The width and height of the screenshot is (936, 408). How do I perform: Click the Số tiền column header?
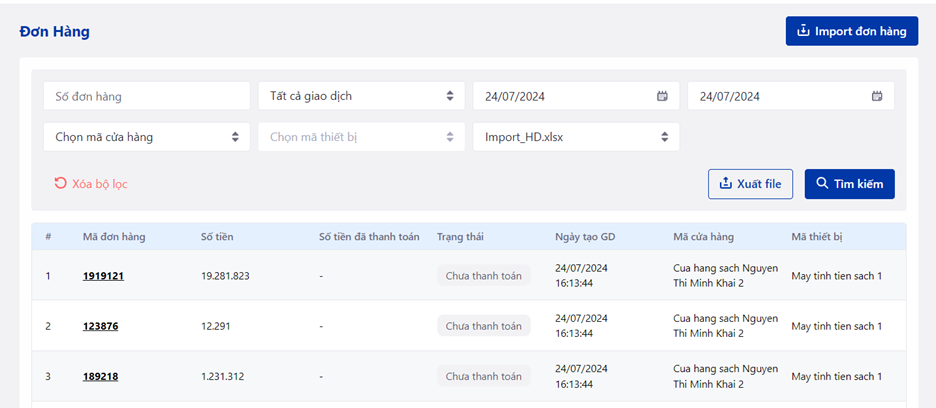[217, 237]
